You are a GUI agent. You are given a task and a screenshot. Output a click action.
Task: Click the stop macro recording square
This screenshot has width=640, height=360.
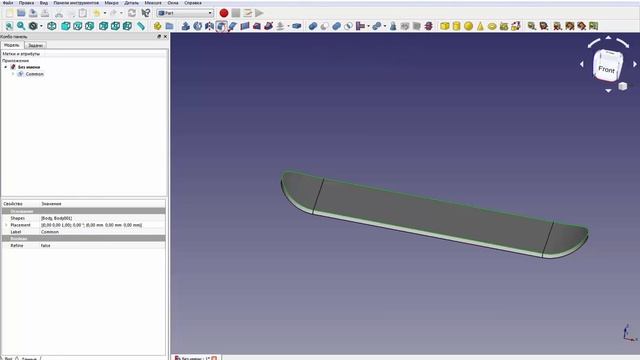click(236, 13)
